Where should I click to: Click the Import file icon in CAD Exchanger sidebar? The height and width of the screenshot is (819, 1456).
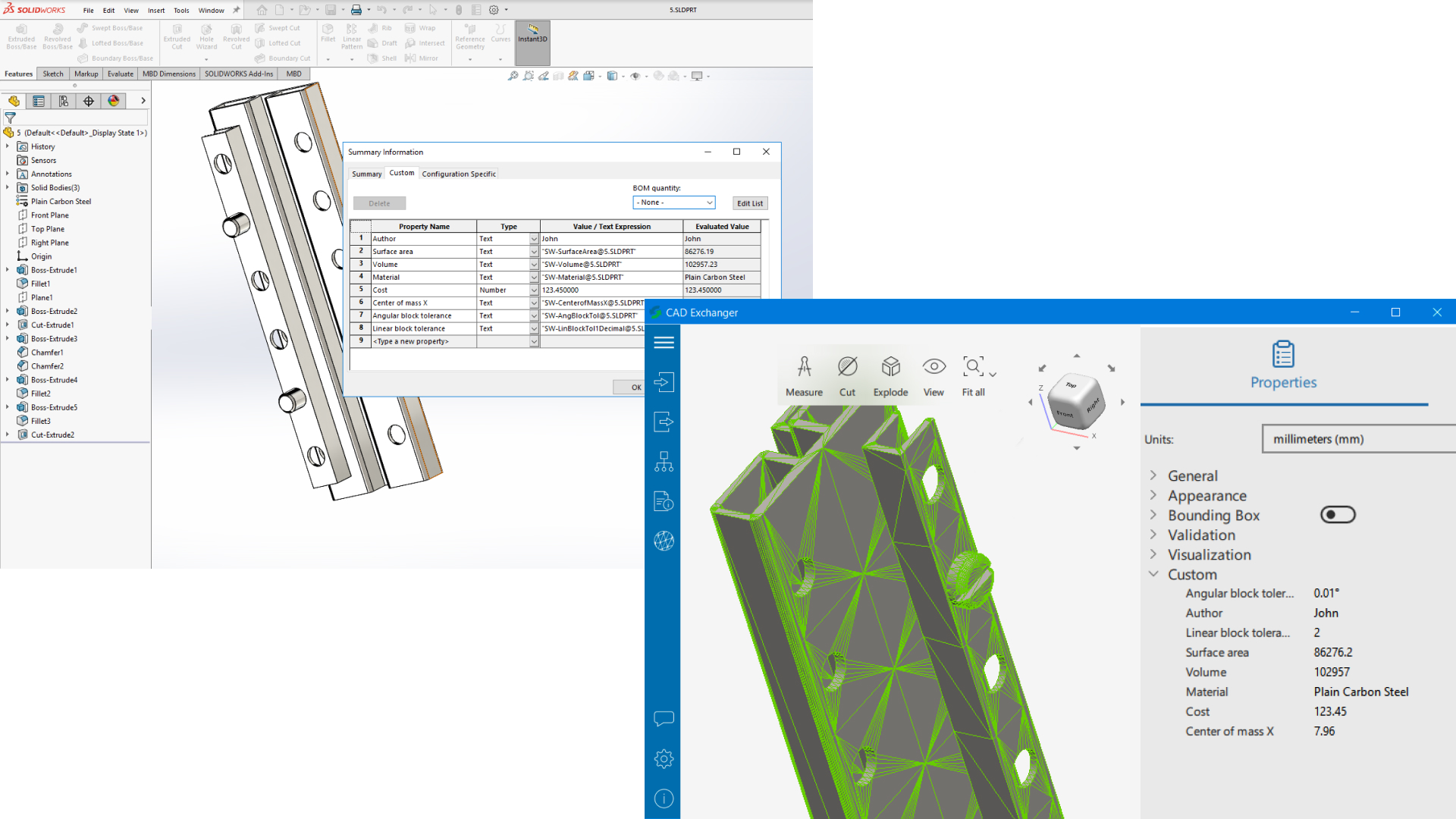[x=664, y=381]
